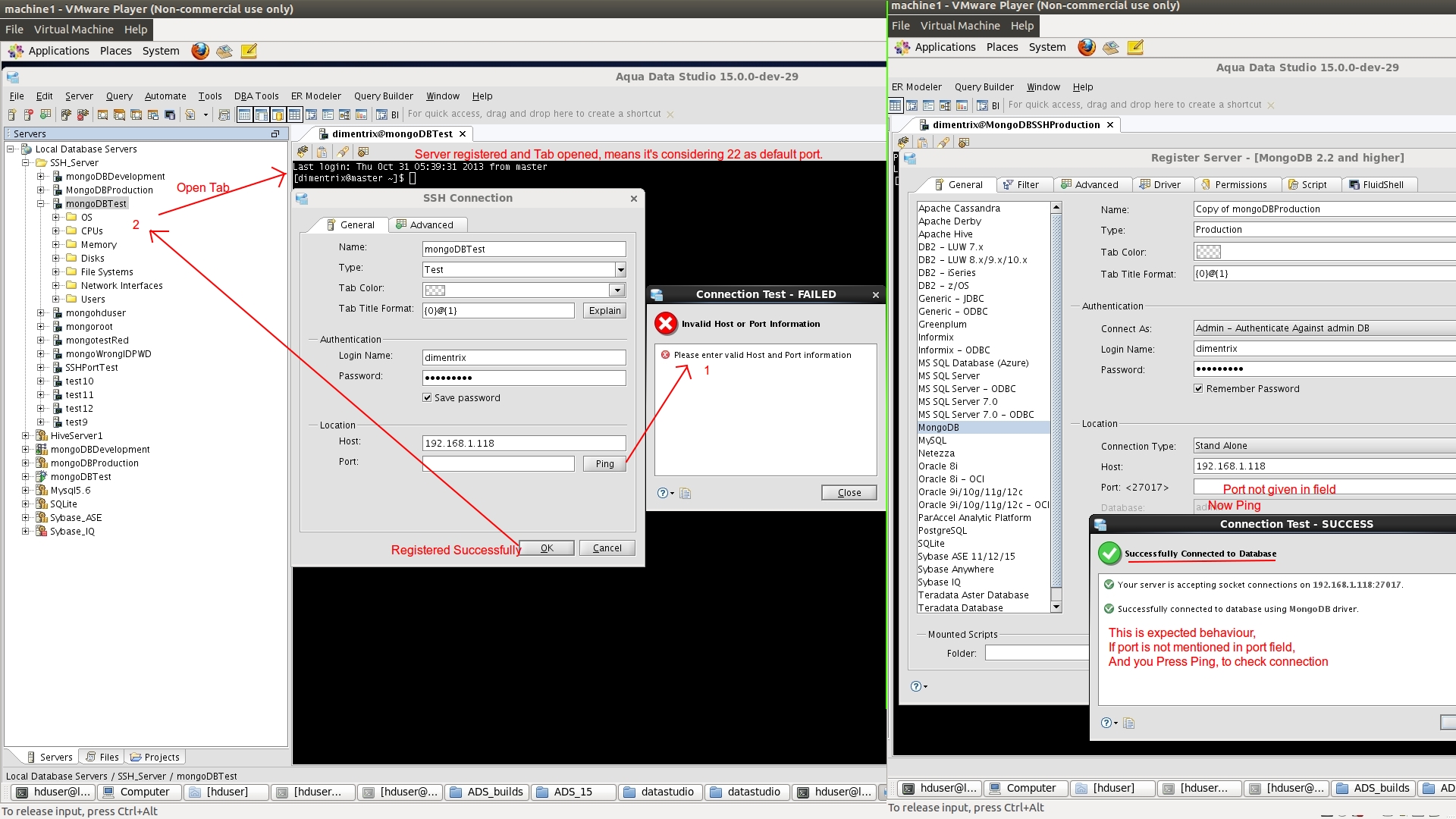Click the Folder field under Mounted Scripts
Viewport: 1456px width, 819px height.
pos(1037,653)
